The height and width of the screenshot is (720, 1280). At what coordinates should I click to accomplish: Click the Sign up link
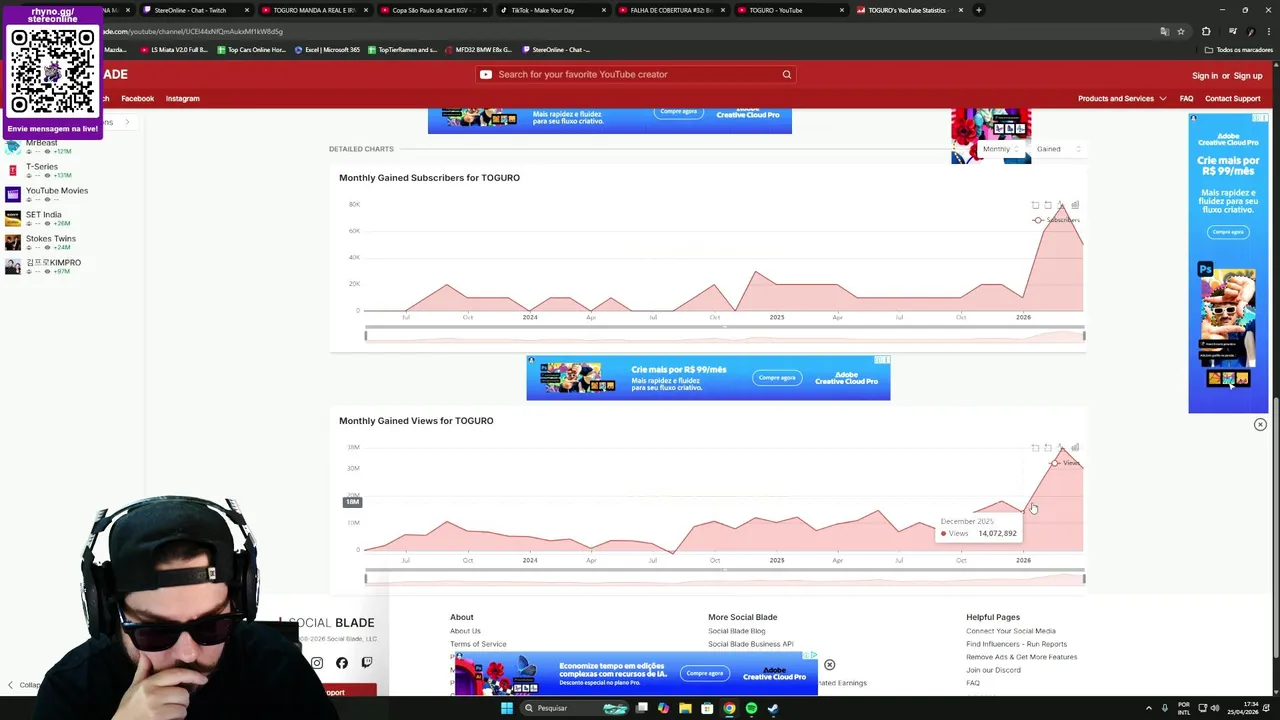[1248, 76]
